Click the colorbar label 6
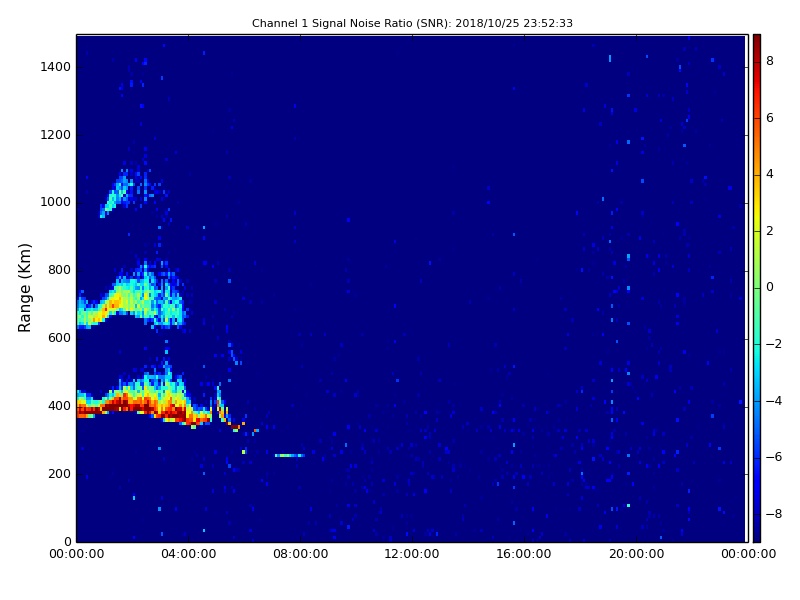Viewport: 800px width, 600px height. point(770,118)
